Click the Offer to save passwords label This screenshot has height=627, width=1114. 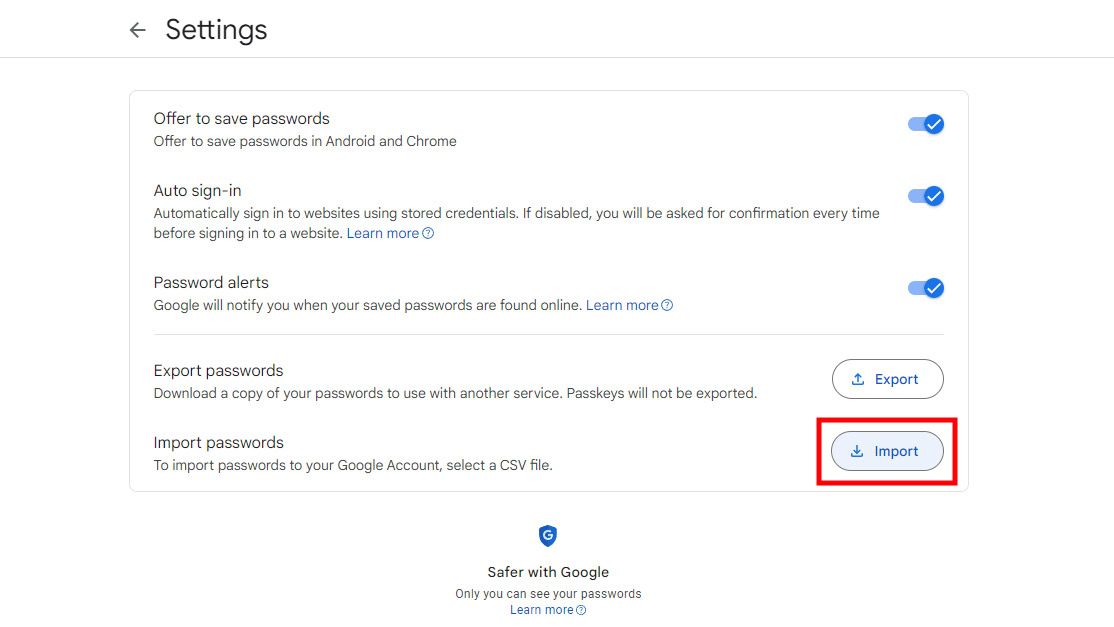[x=241, y=118]
